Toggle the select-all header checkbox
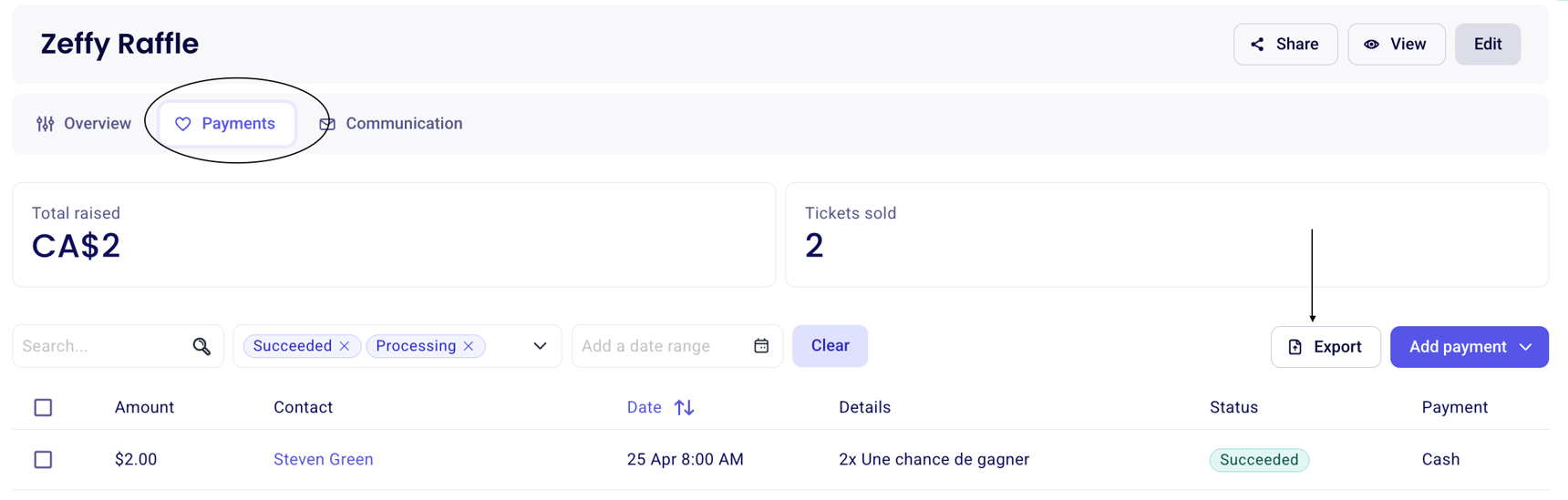Screen dimensions: 1568x500 43,408
